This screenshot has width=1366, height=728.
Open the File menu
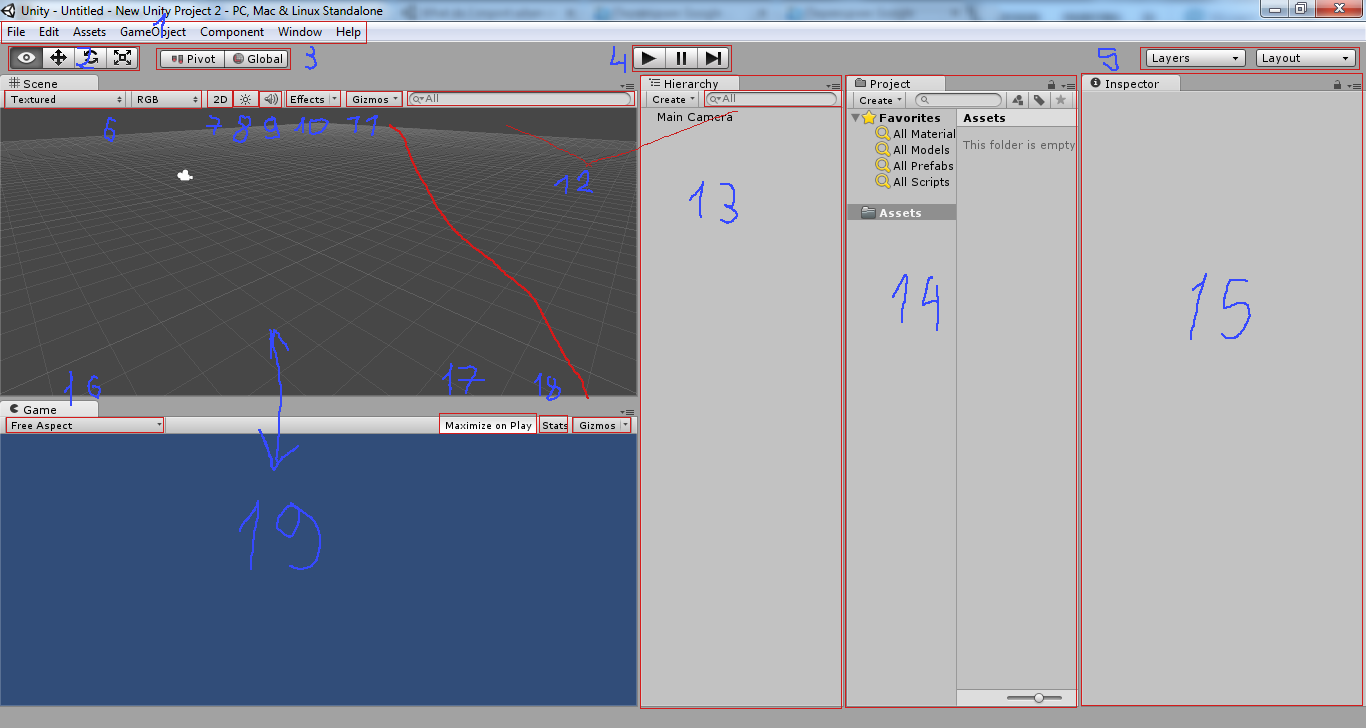[16, 32]
